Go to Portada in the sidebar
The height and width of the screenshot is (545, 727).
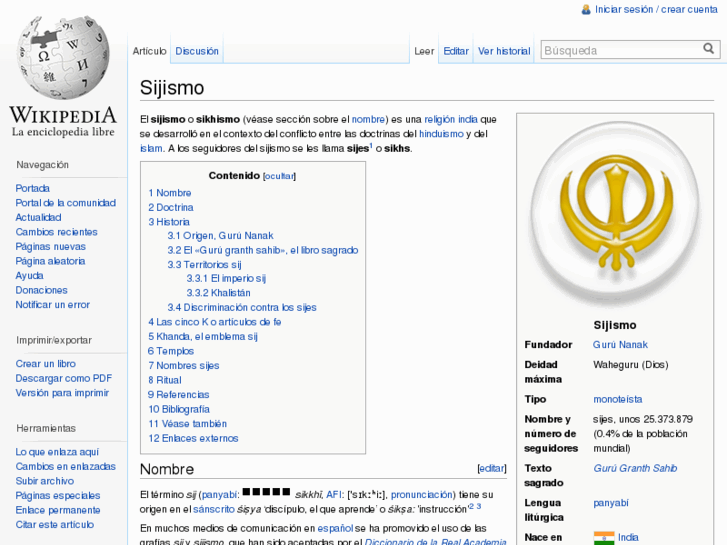pos(32,188)
